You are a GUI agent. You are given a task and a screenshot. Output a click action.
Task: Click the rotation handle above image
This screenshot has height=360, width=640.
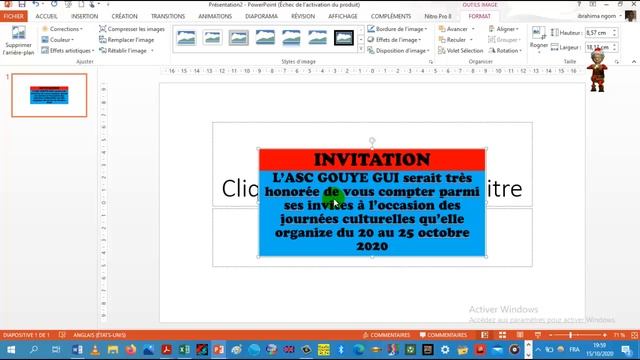point(372,141)
